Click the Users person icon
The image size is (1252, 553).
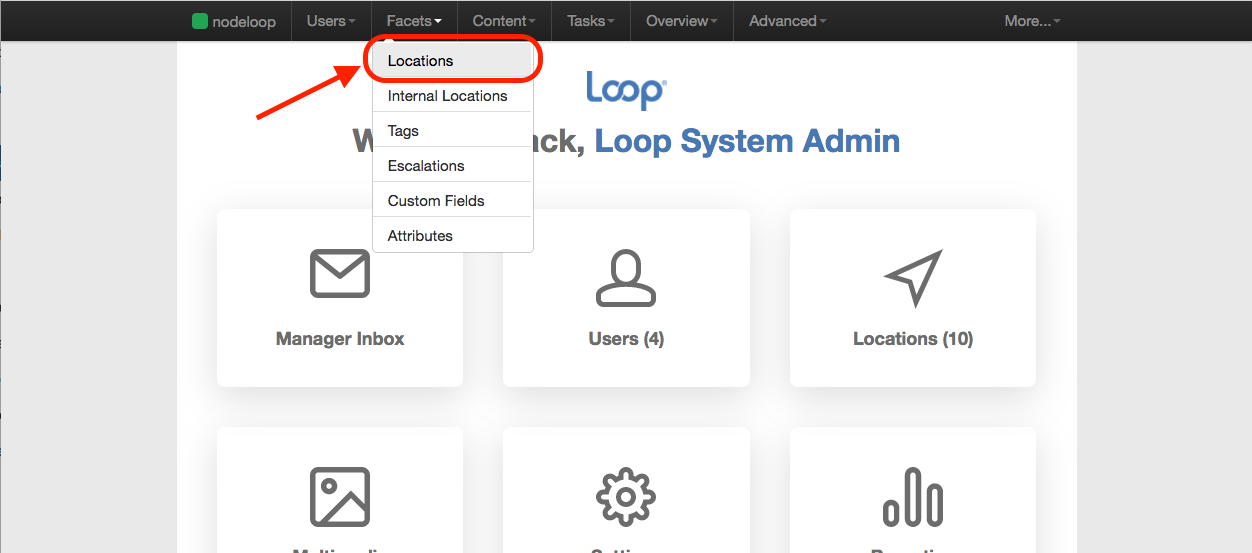tap(626, 278)
